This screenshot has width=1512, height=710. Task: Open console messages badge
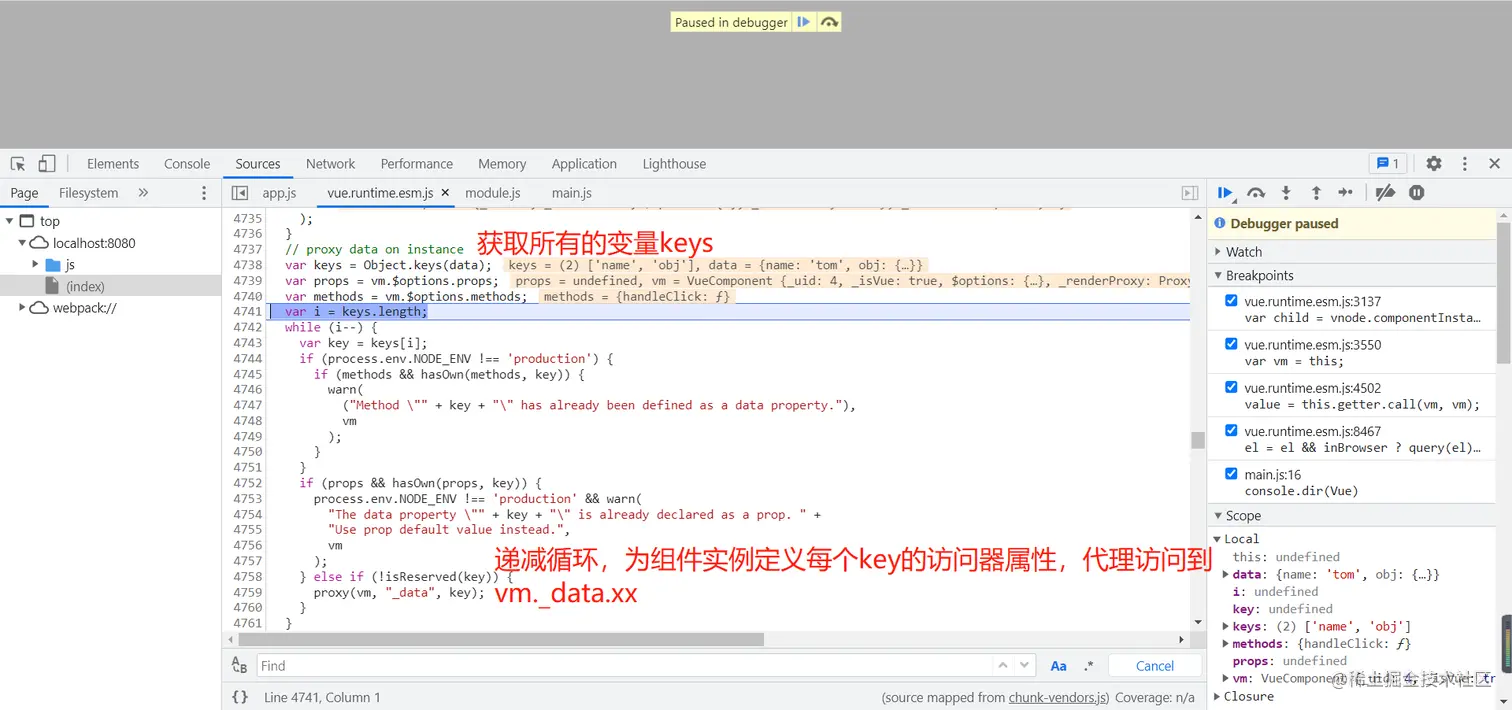(x=1388, y=163)
